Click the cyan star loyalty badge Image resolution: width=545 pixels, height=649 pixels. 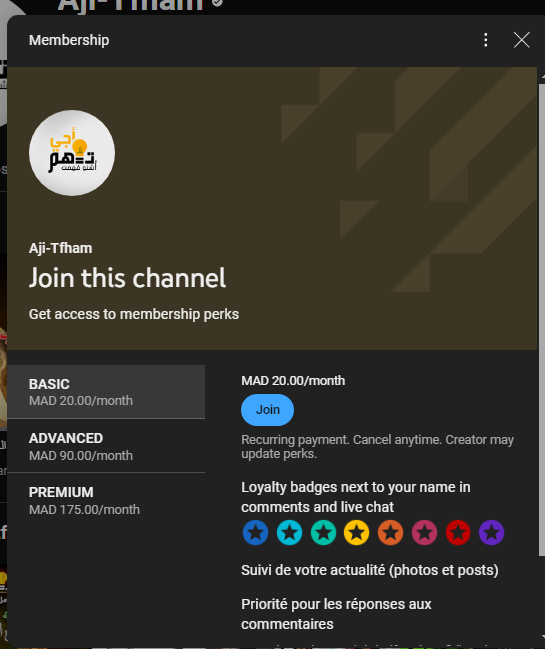pyautogui.click(x=289, y=532)
